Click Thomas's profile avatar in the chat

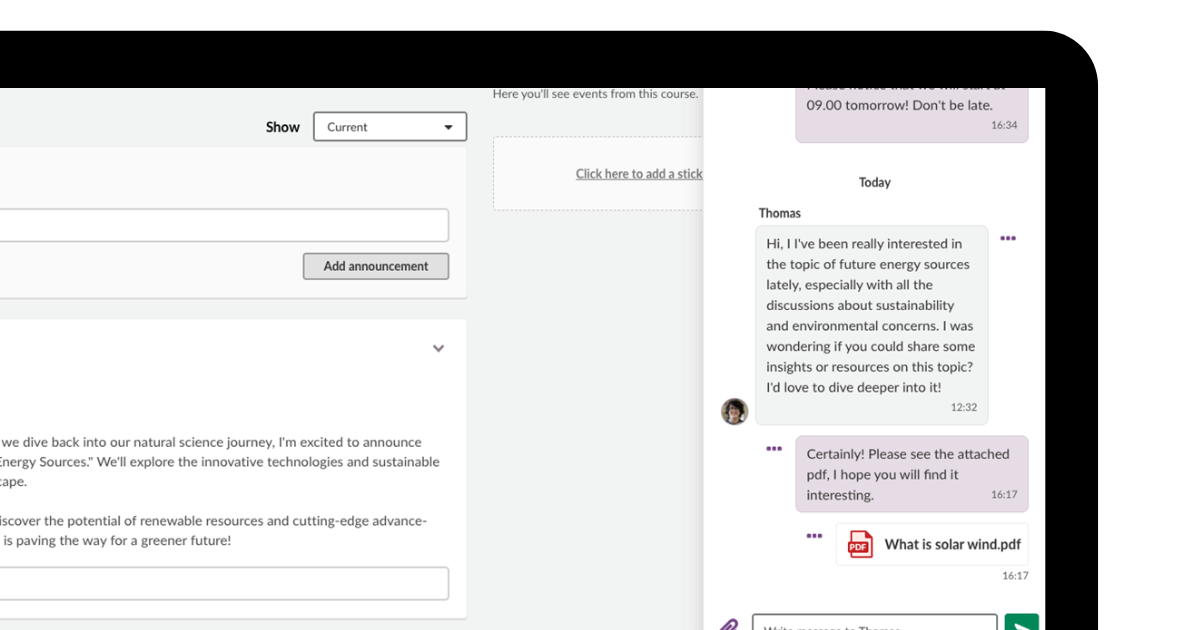(x=735, y=411)
